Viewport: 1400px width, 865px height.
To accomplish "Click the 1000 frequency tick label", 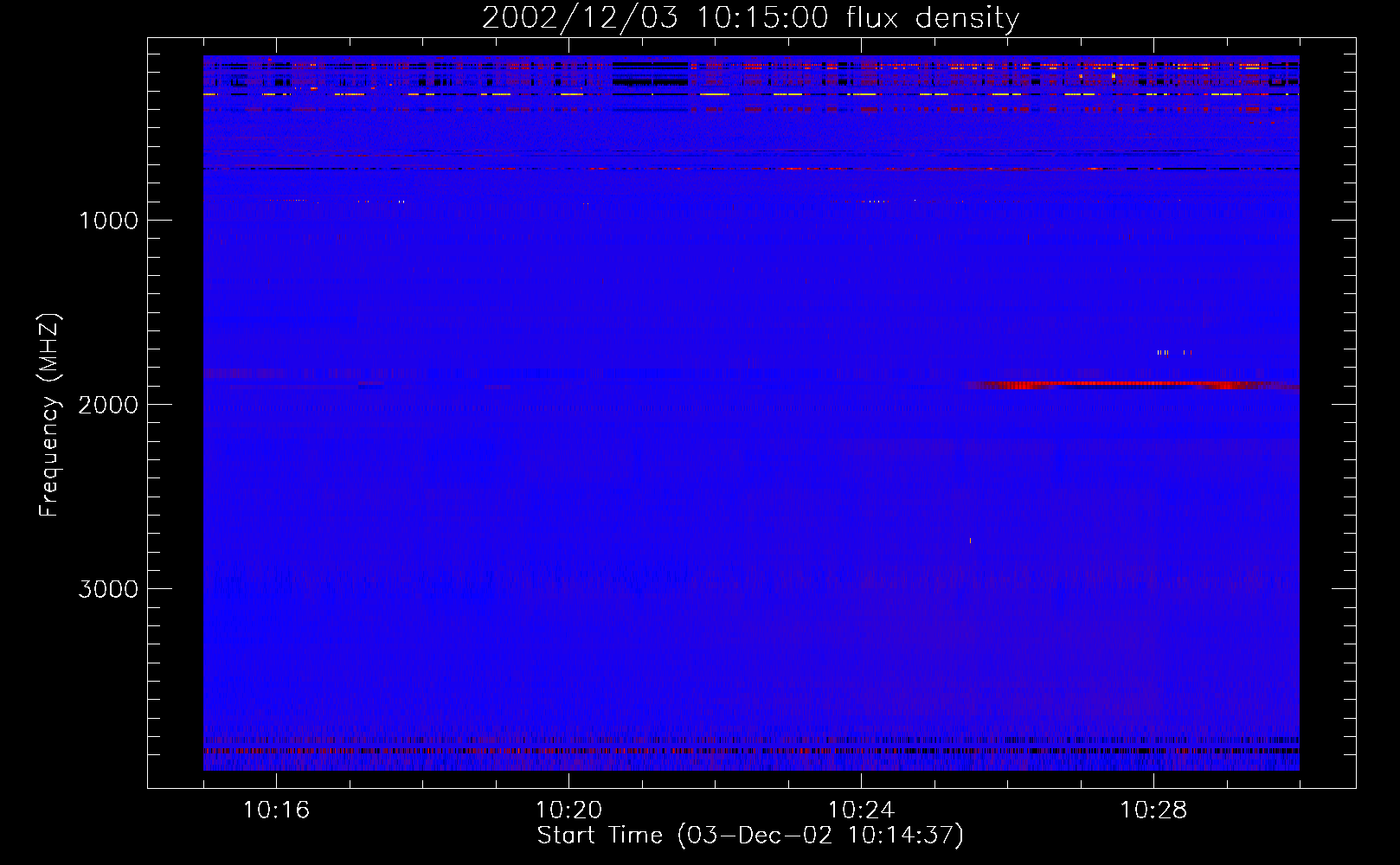I will (108, 221).
